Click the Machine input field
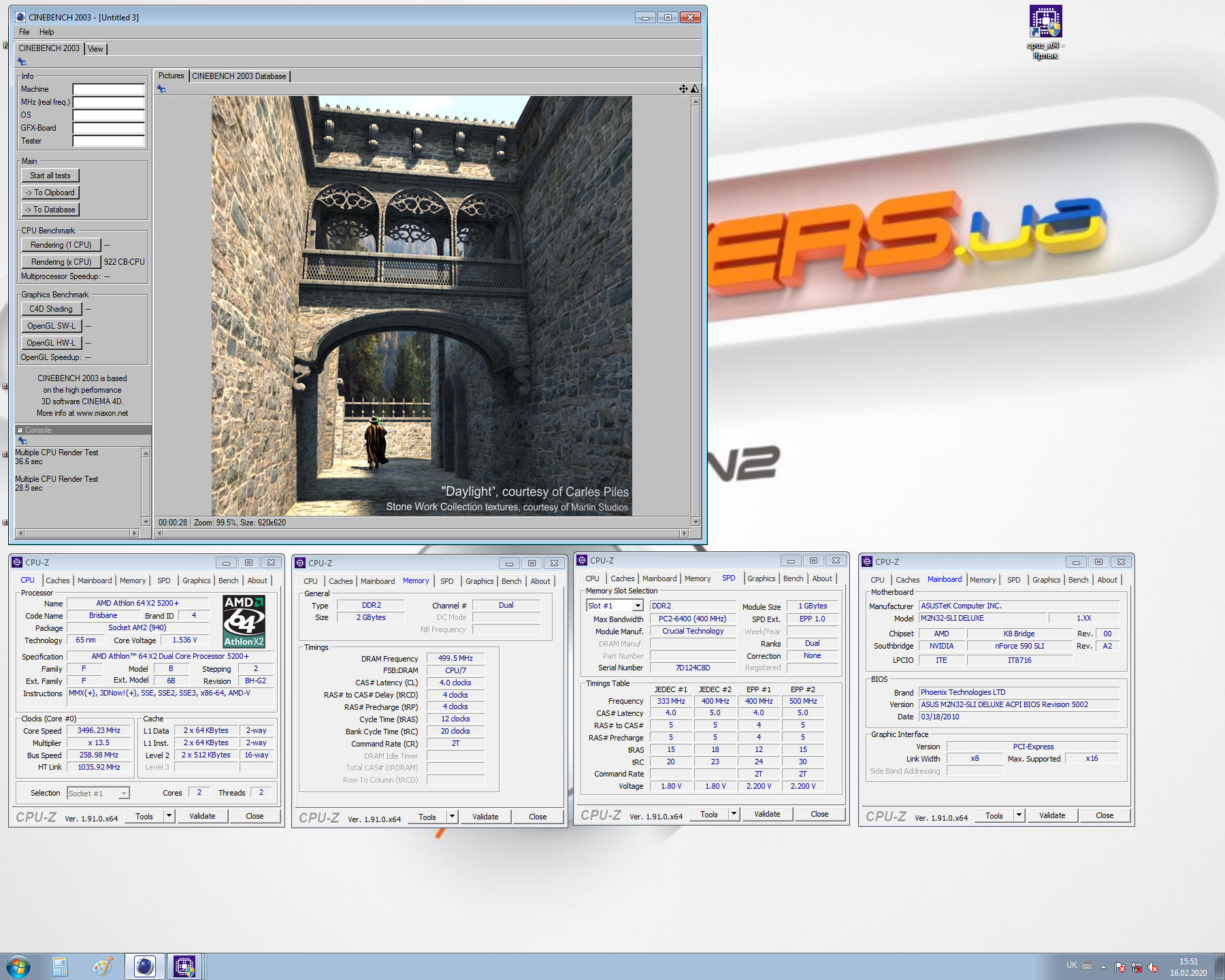This screenshot has height=980, width=1225. point(109,89)
